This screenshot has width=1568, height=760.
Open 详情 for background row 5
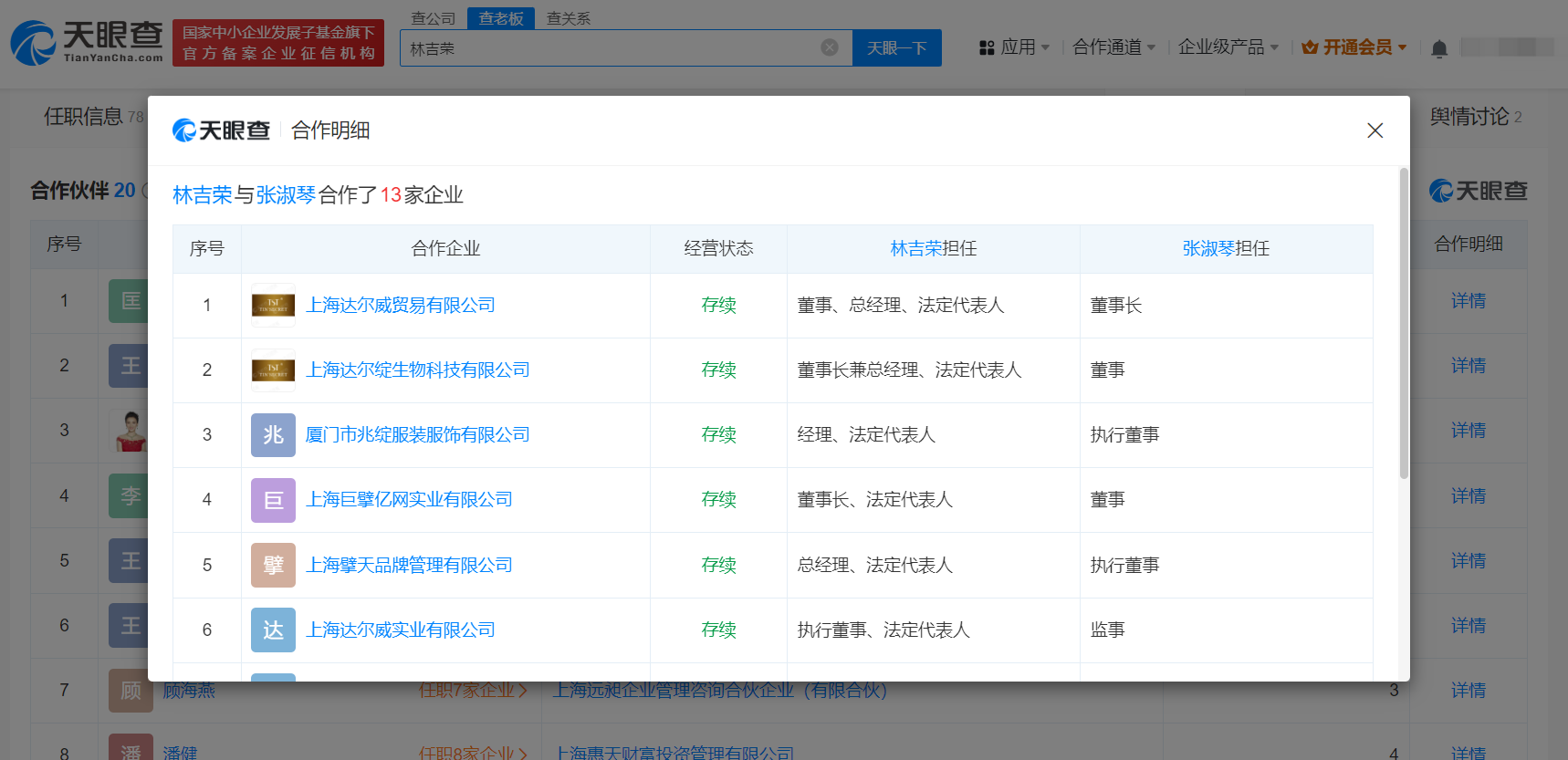click(x=1469, y=561)
